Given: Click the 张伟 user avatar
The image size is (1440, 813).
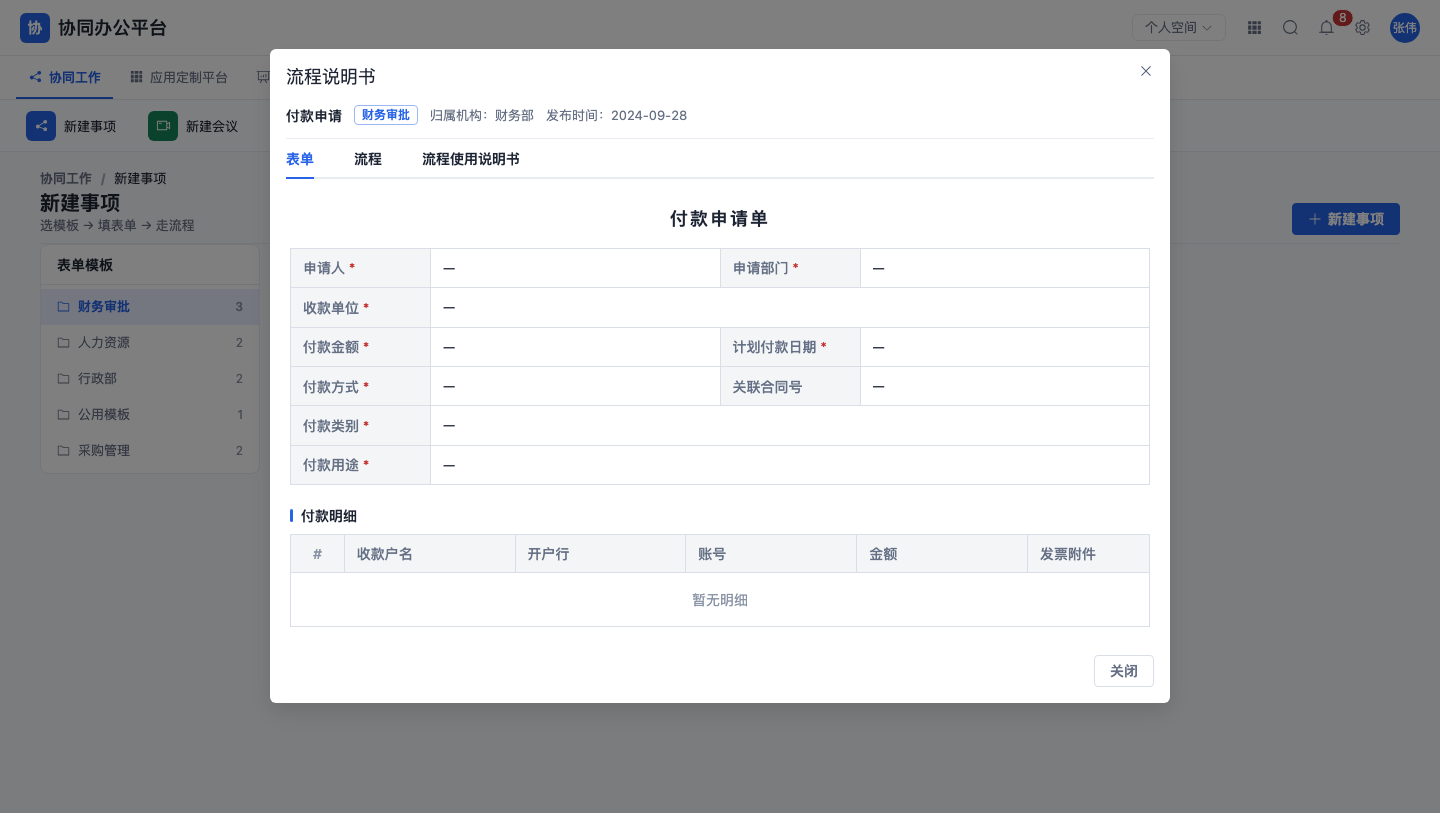Looking at the screenshot, I should point(1405,28).
